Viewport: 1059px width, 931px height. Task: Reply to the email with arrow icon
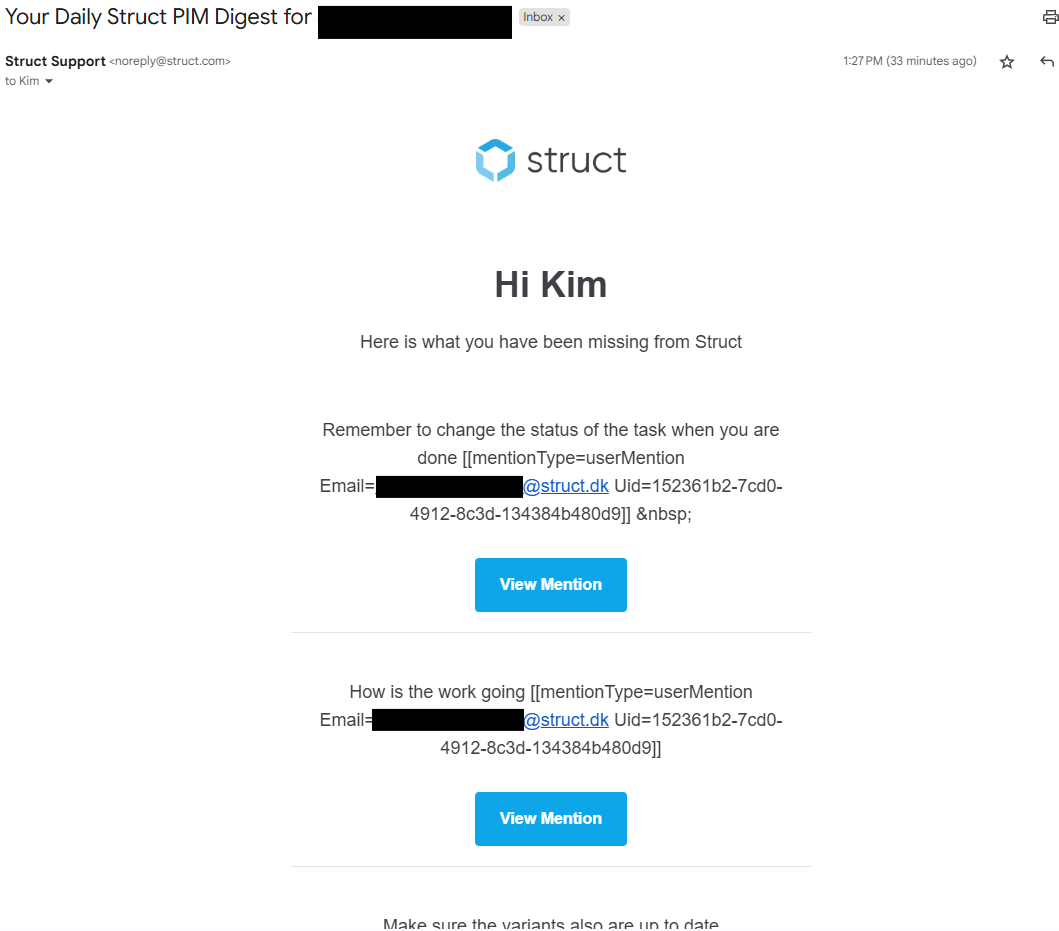click(x=1047, y=62)
